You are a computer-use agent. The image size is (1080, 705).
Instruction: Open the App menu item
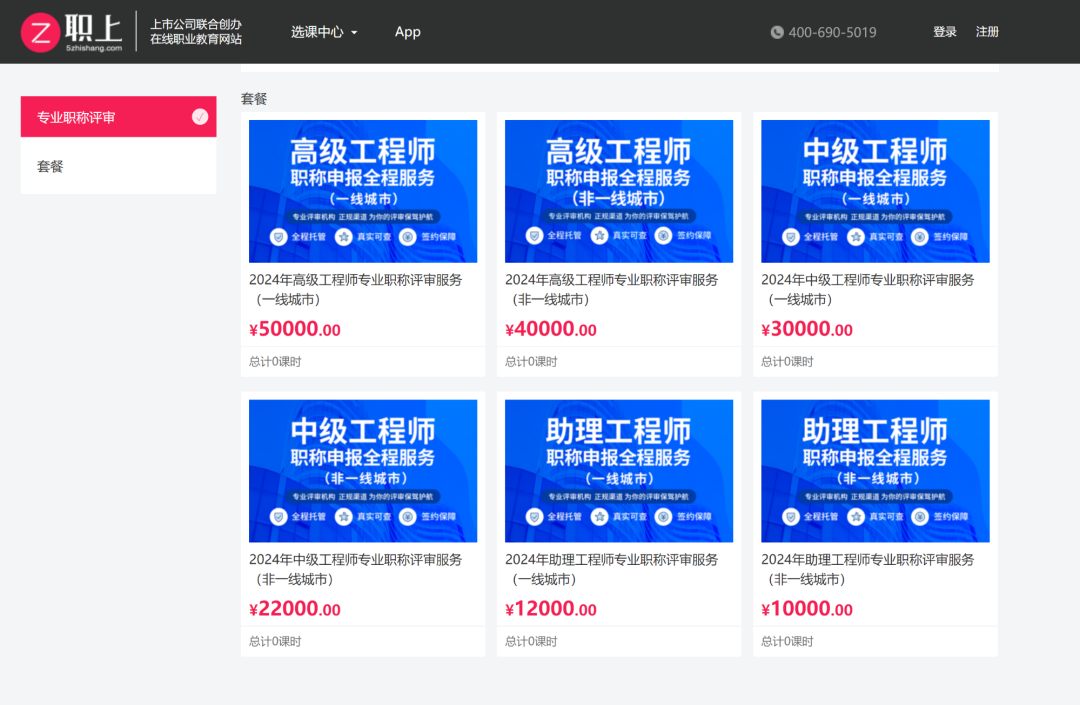(408, 32)
